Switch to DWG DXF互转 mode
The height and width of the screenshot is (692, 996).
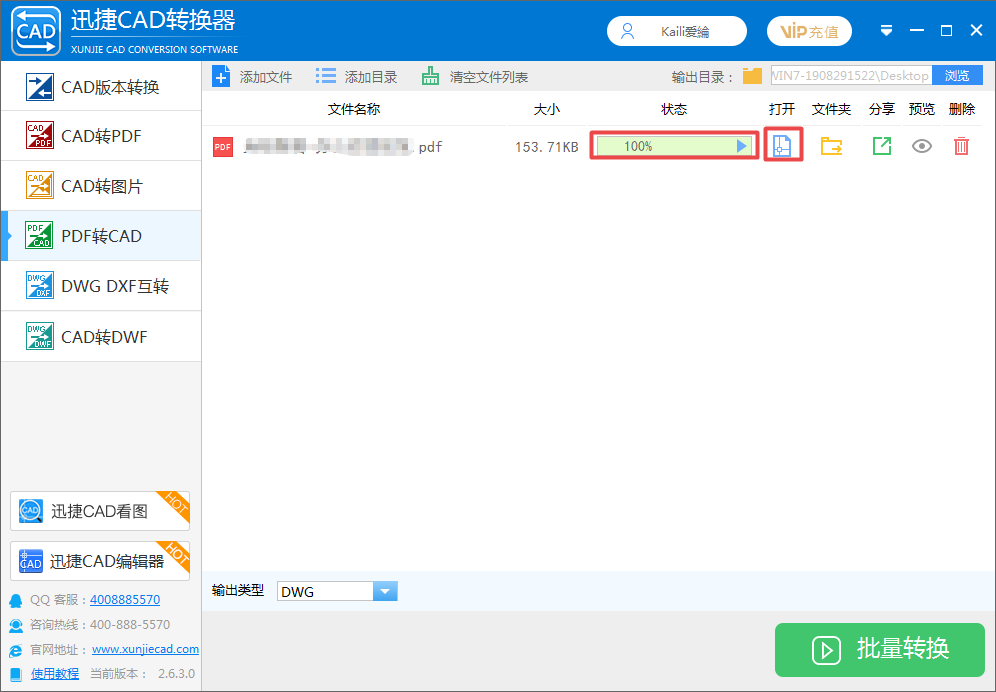(101, 286)
